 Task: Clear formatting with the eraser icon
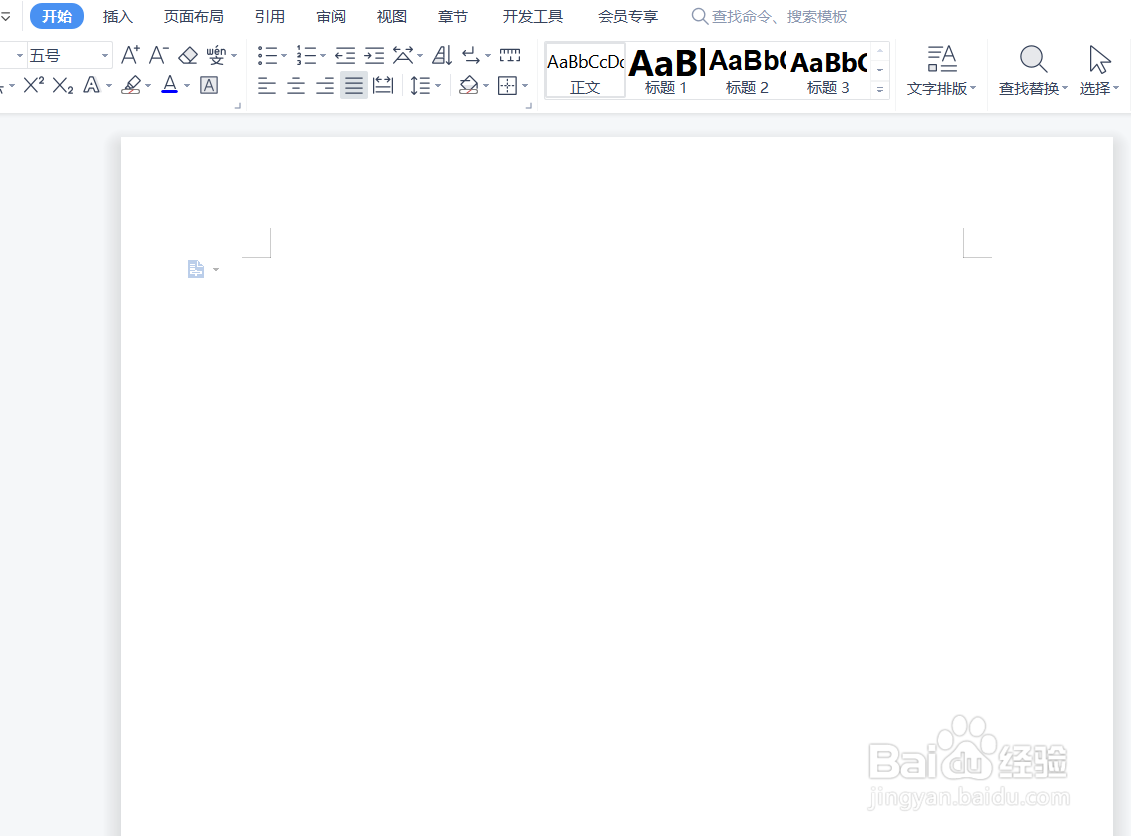coord(188,56)
